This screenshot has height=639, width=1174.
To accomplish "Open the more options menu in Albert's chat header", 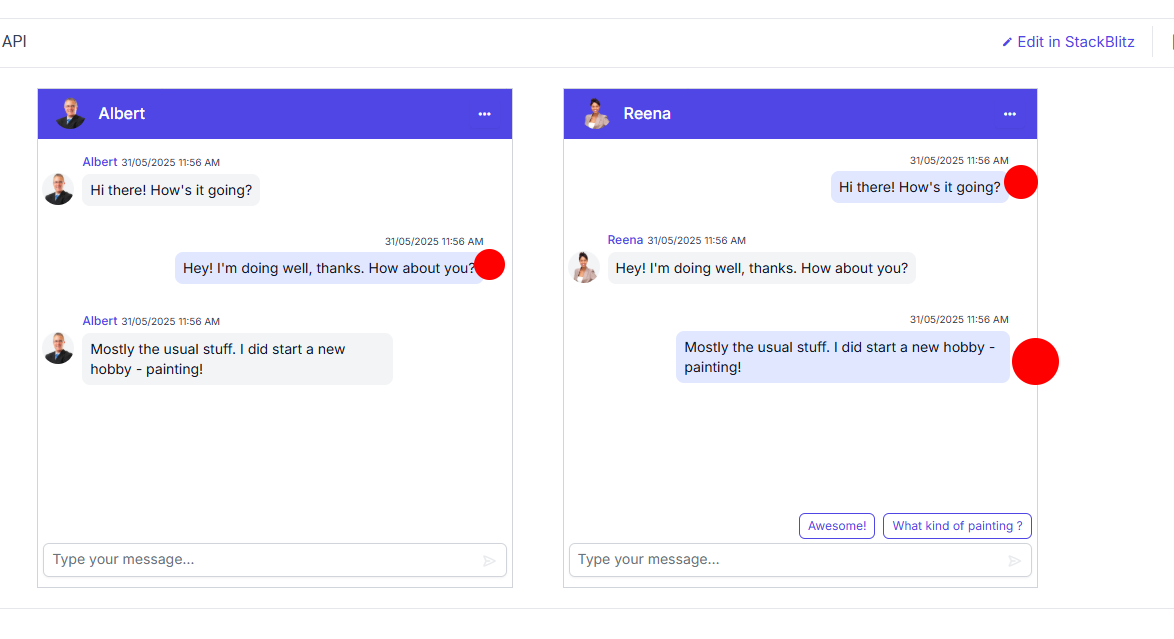I will point(484,114).
